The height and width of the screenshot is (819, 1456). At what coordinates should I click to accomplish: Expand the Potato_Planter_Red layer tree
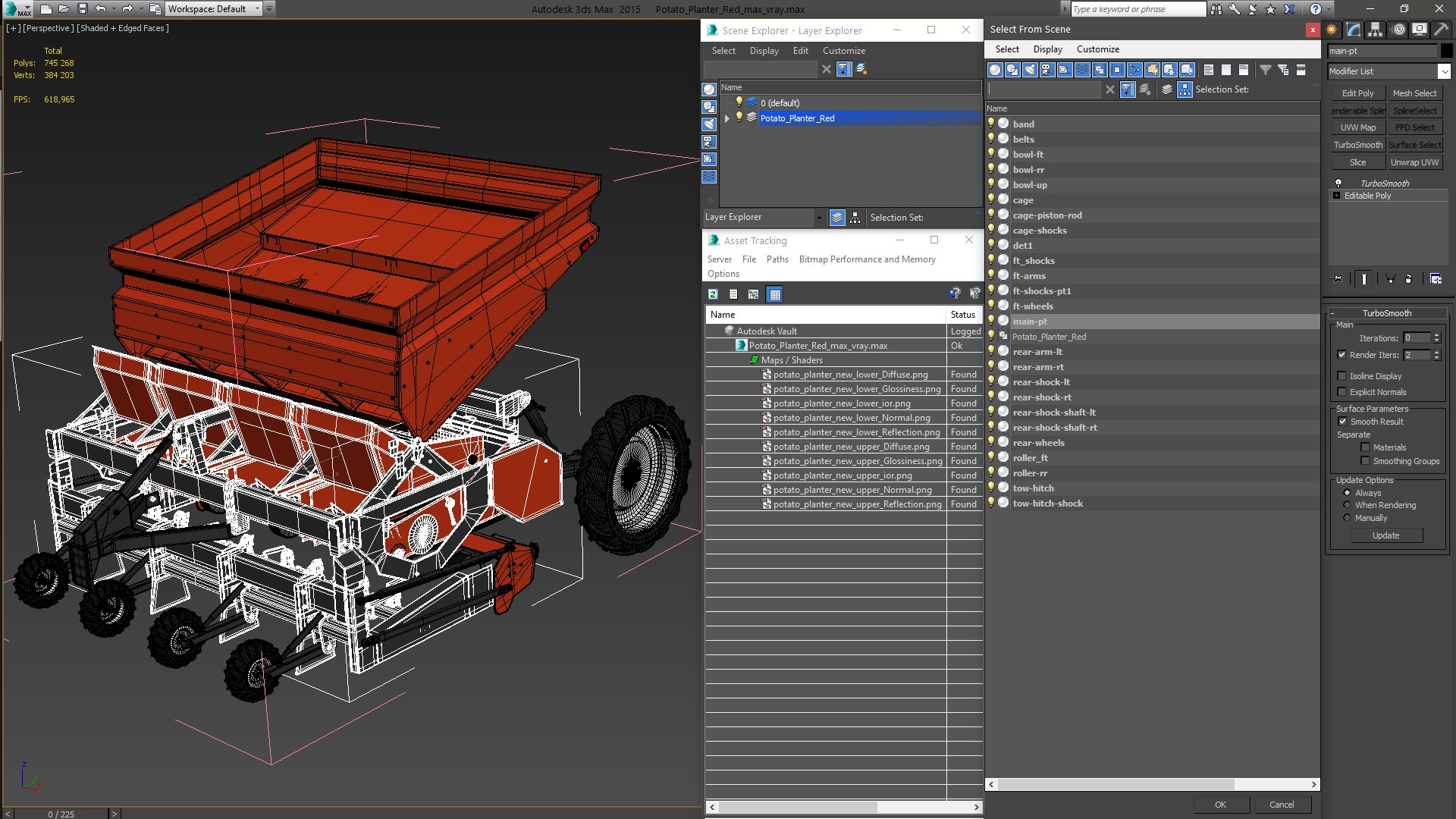pyautogui.click(x=726, y=118)
